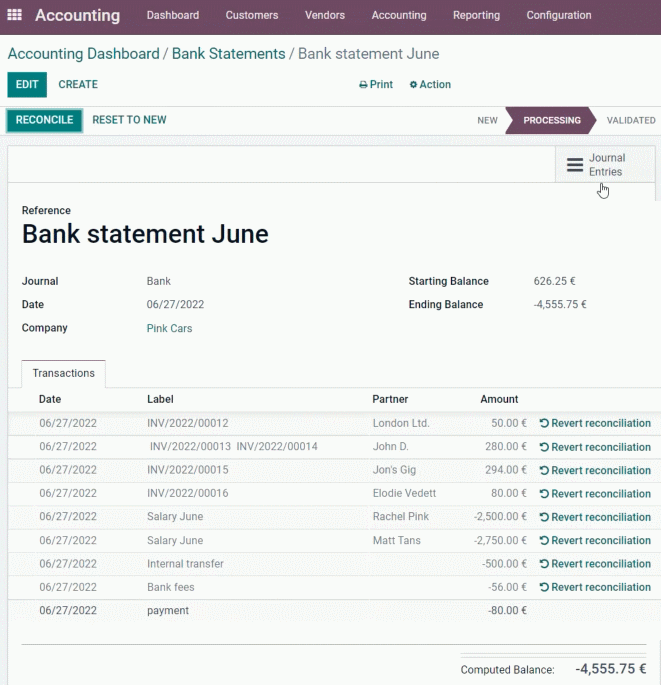This screenshot has height=685, width=661.
Task: Open the Action dropdown menu
Action: [x=430, y=84]
